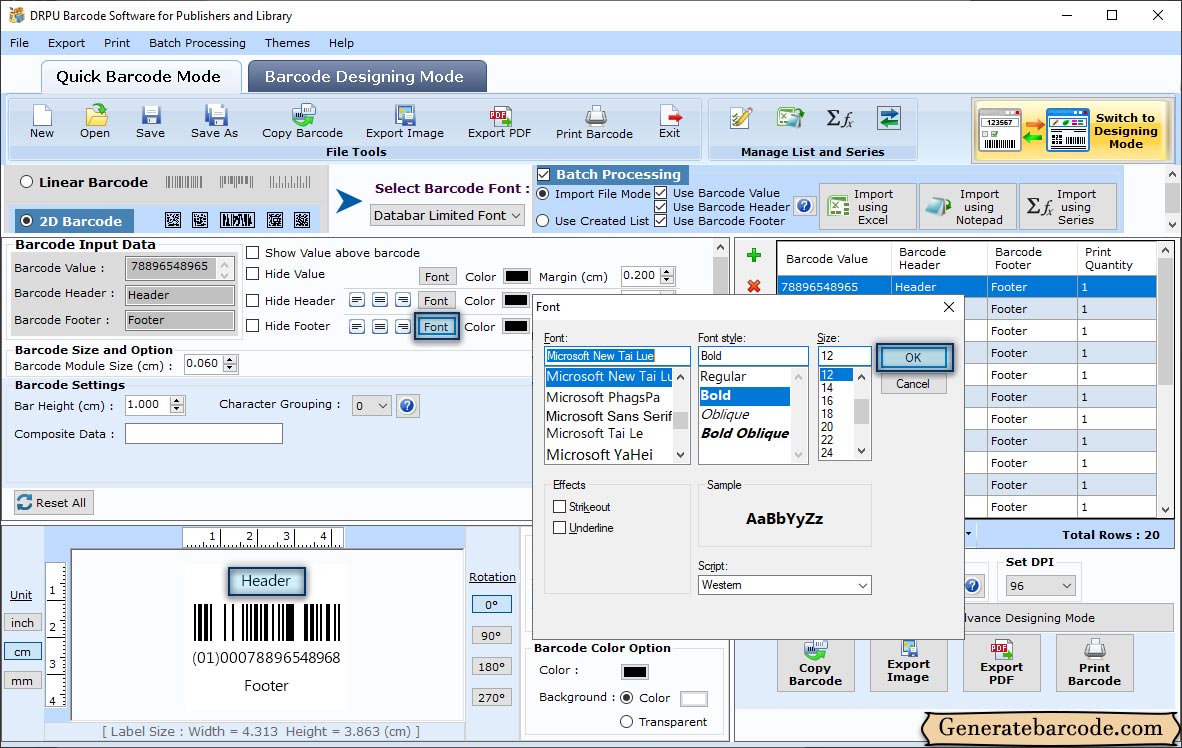Open the Themes menu
Screen dimensions: 1182x748
(x=287, y=43)
